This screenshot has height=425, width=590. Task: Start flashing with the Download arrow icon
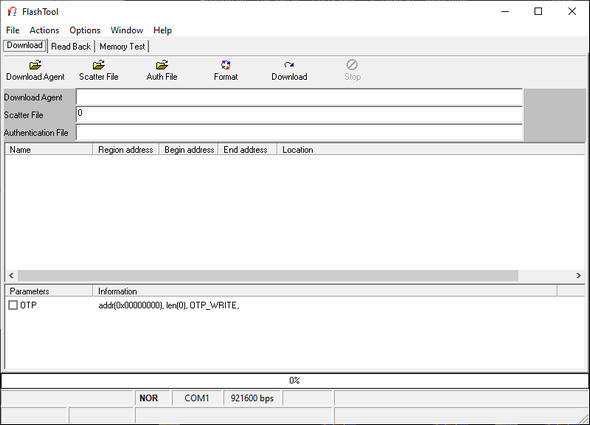coord(289,65)
